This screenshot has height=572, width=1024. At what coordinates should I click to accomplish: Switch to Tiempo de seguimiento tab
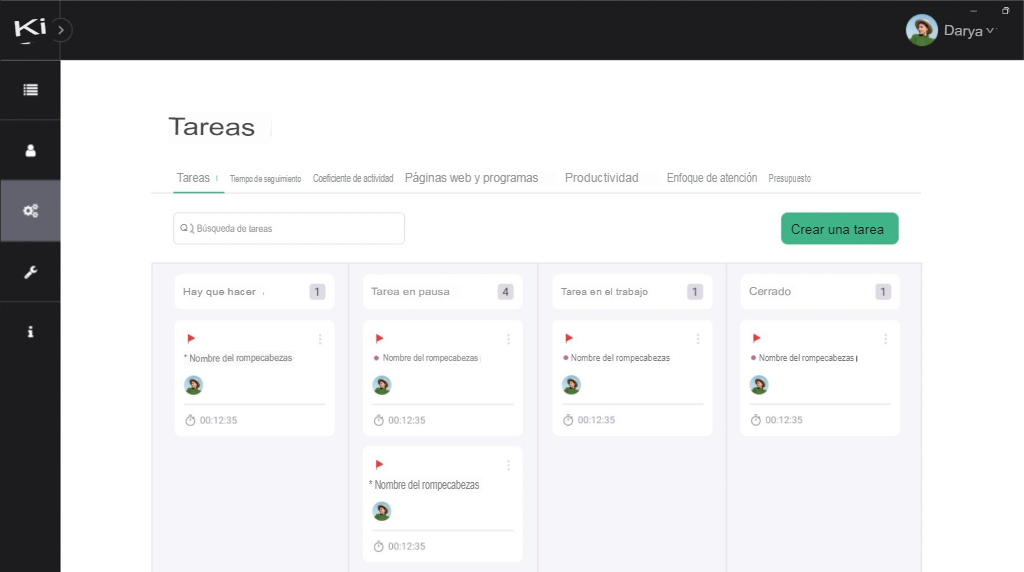click(265, 178)
